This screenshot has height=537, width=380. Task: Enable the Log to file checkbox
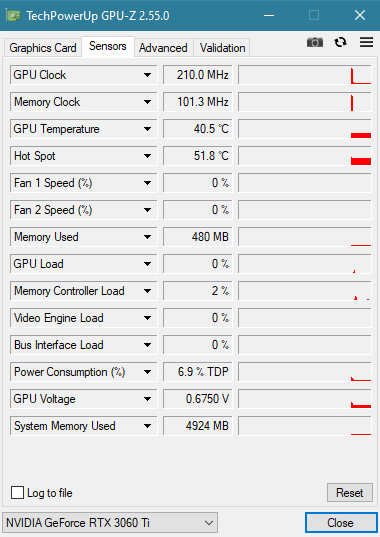point(17,493)
